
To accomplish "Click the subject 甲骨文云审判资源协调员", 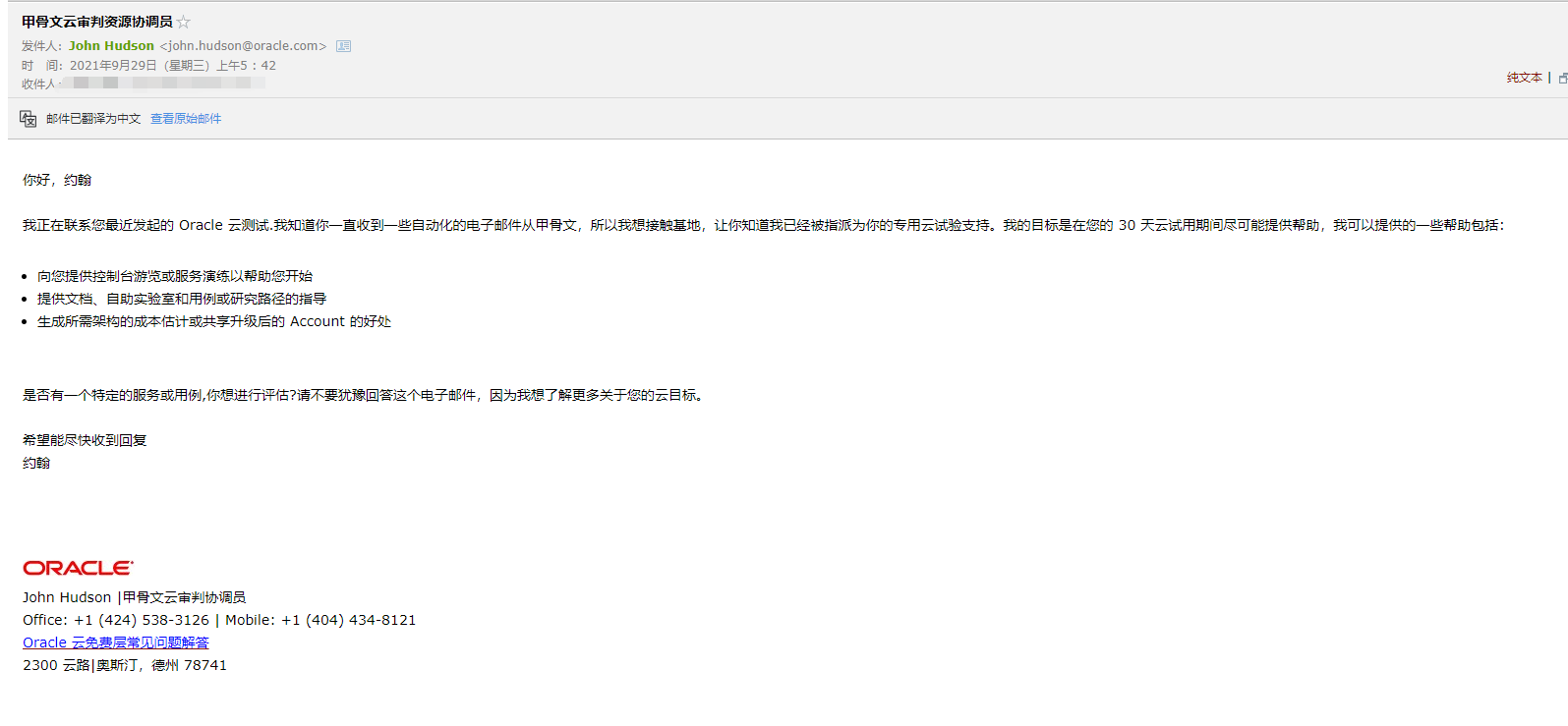I will (97, 22).
